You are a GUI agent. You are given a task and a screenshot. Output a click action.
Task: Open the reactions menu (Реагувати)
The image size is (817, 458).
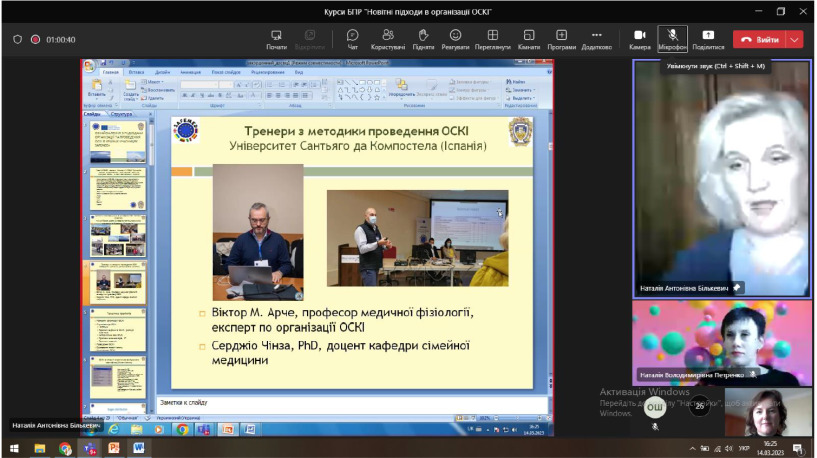pos(455,39)
